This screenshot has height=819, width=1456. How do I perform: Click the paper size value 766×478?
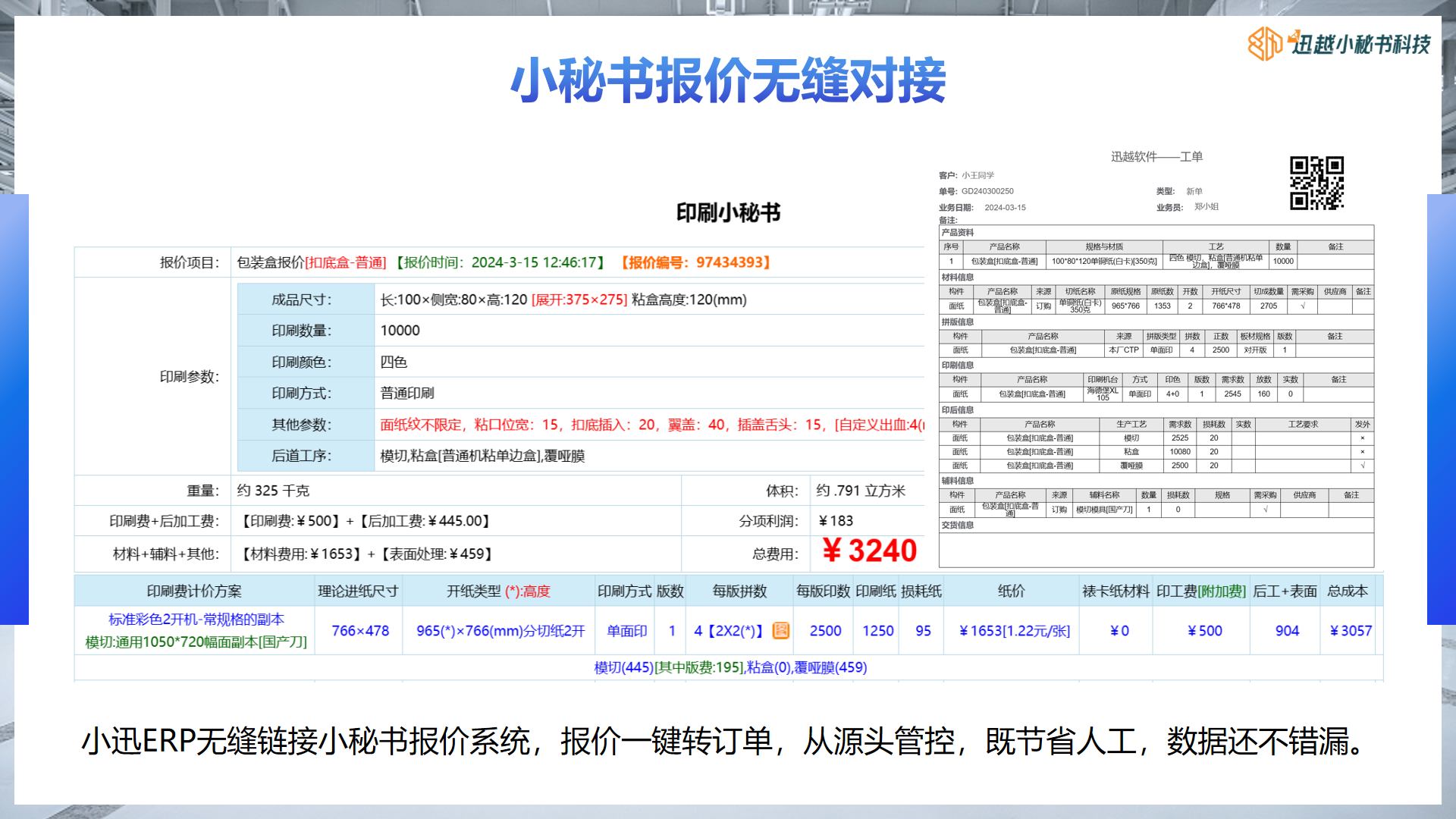(x=360, y=631)
